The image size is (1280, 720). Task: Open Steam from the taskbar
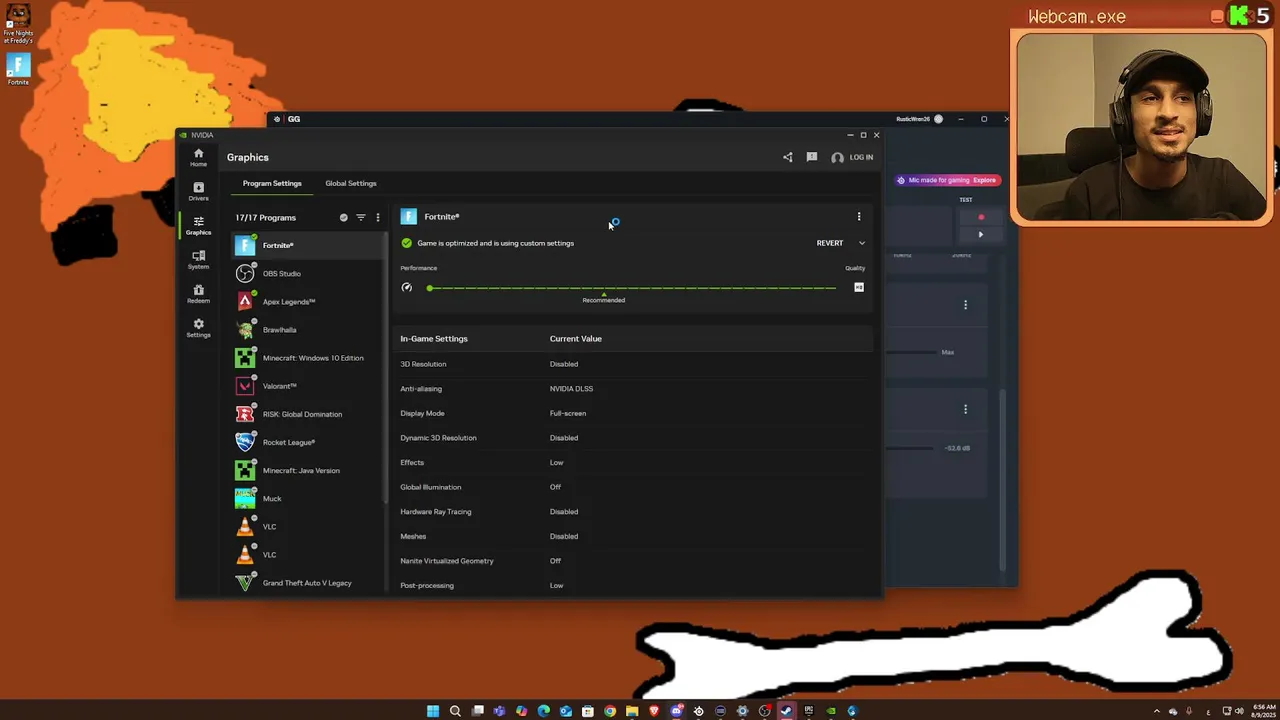coord(787,711)
